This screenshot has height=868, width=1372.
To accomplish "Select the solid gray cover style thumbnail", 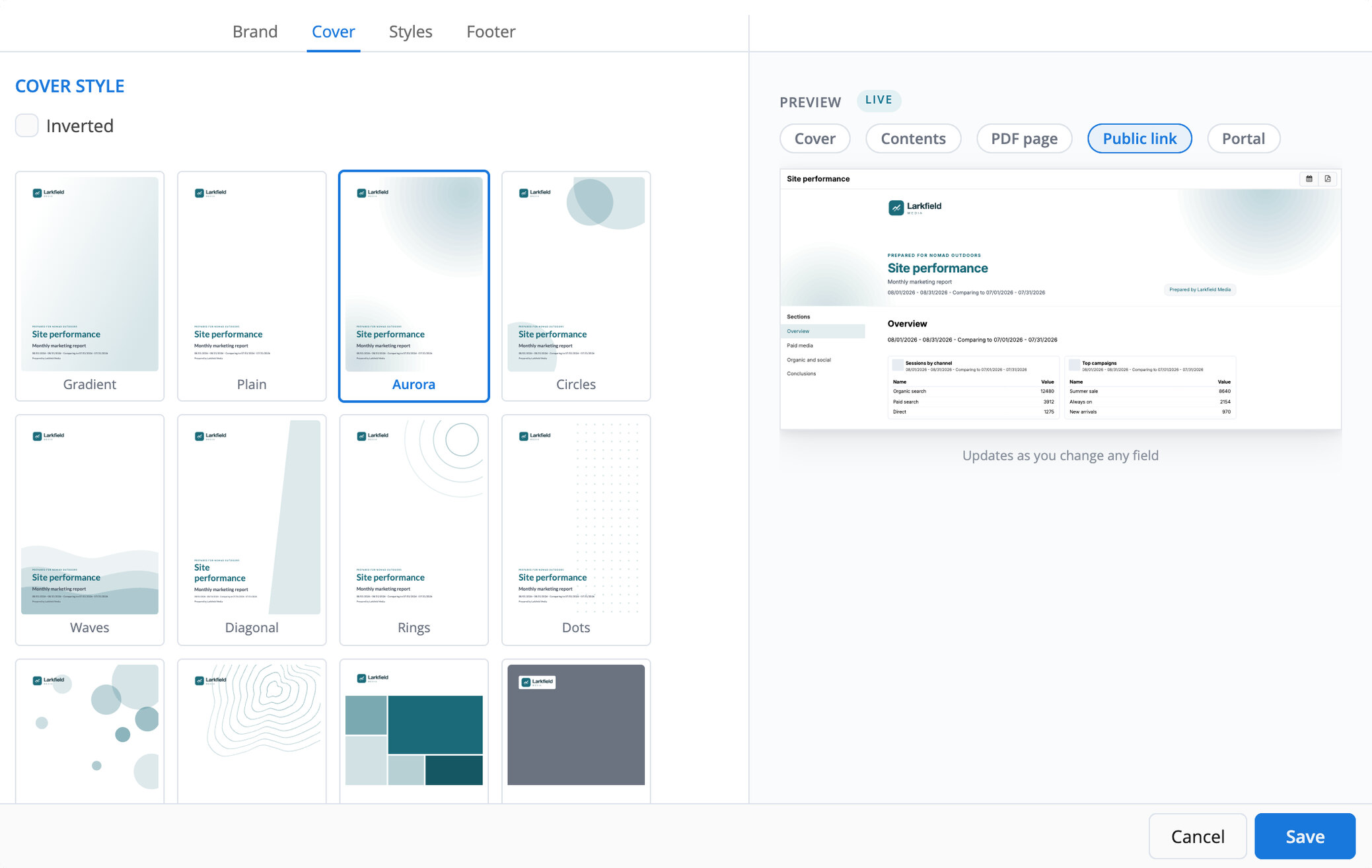I will click(576, 731).
